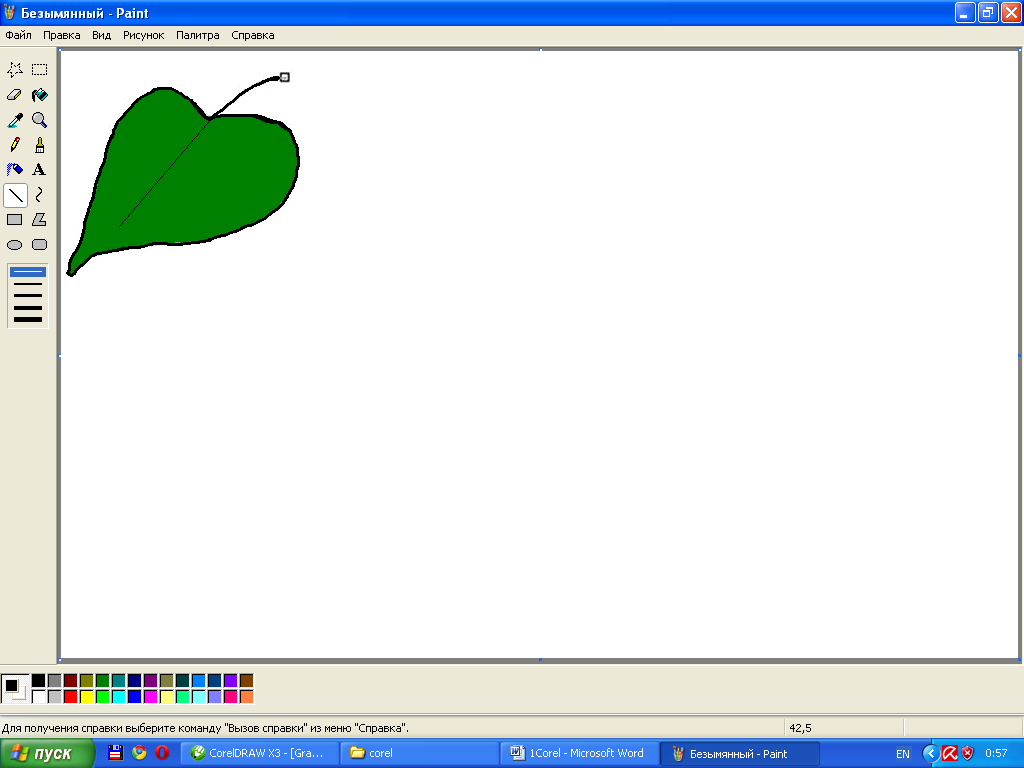Select the magenta palette color

tap(150, 697)
